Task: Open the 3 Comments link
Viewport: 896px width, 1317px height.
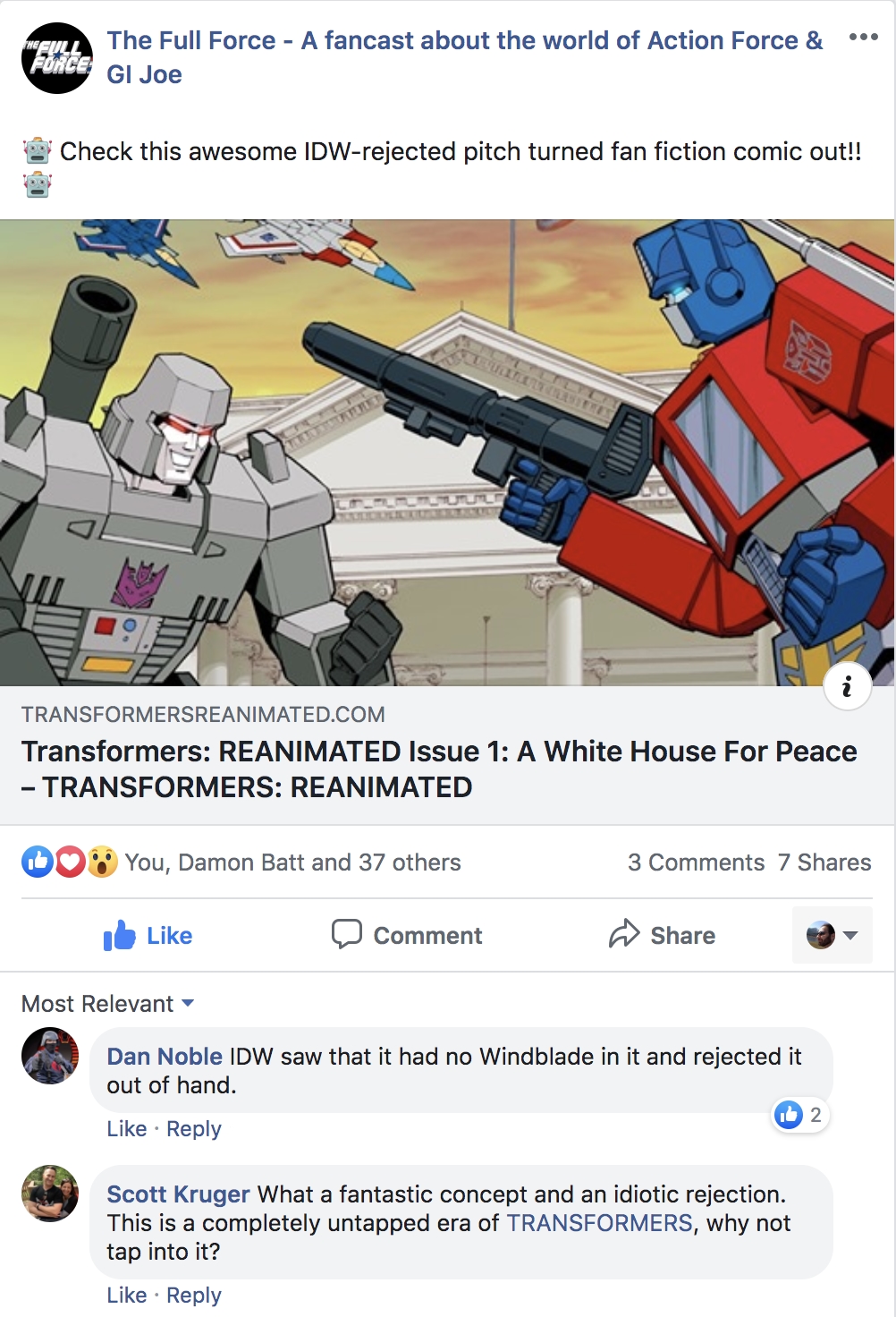Action: click(x=696, y=862)
